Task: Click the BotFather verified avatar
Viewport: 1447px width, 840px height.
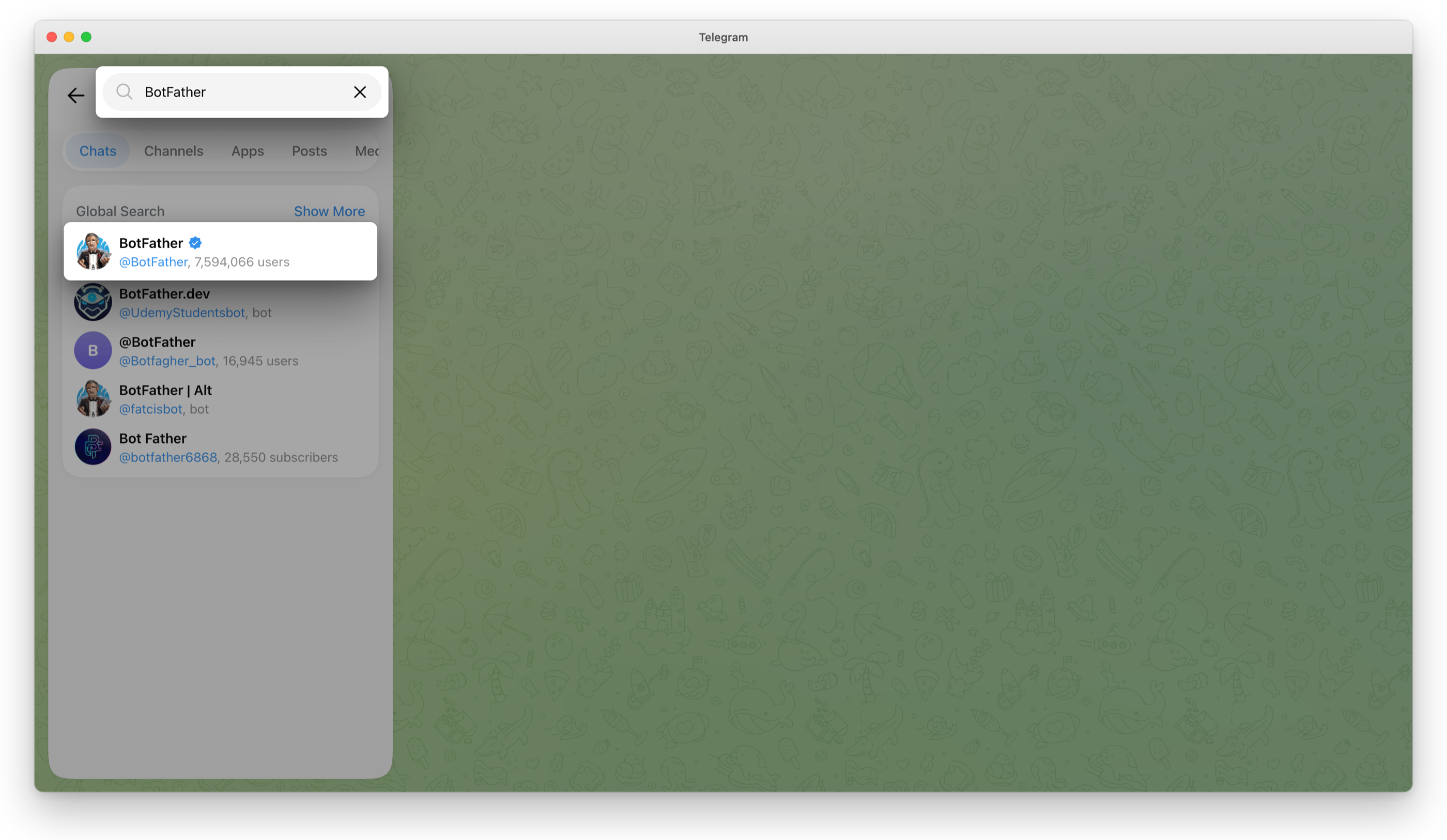Action: click(x=93, y=252)
